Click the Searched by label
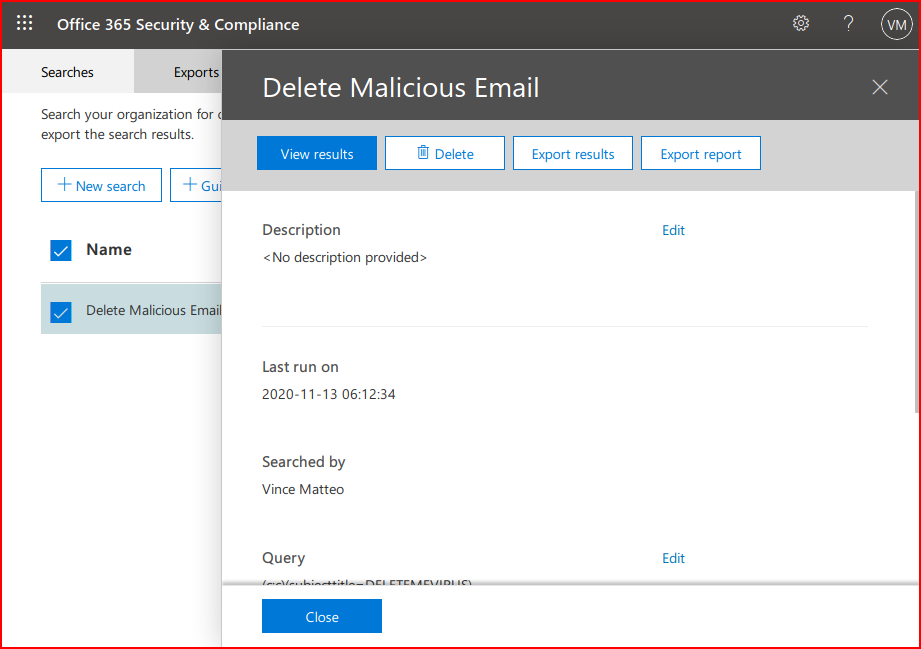Screen dimensions: 921x649 click(304, 462)
